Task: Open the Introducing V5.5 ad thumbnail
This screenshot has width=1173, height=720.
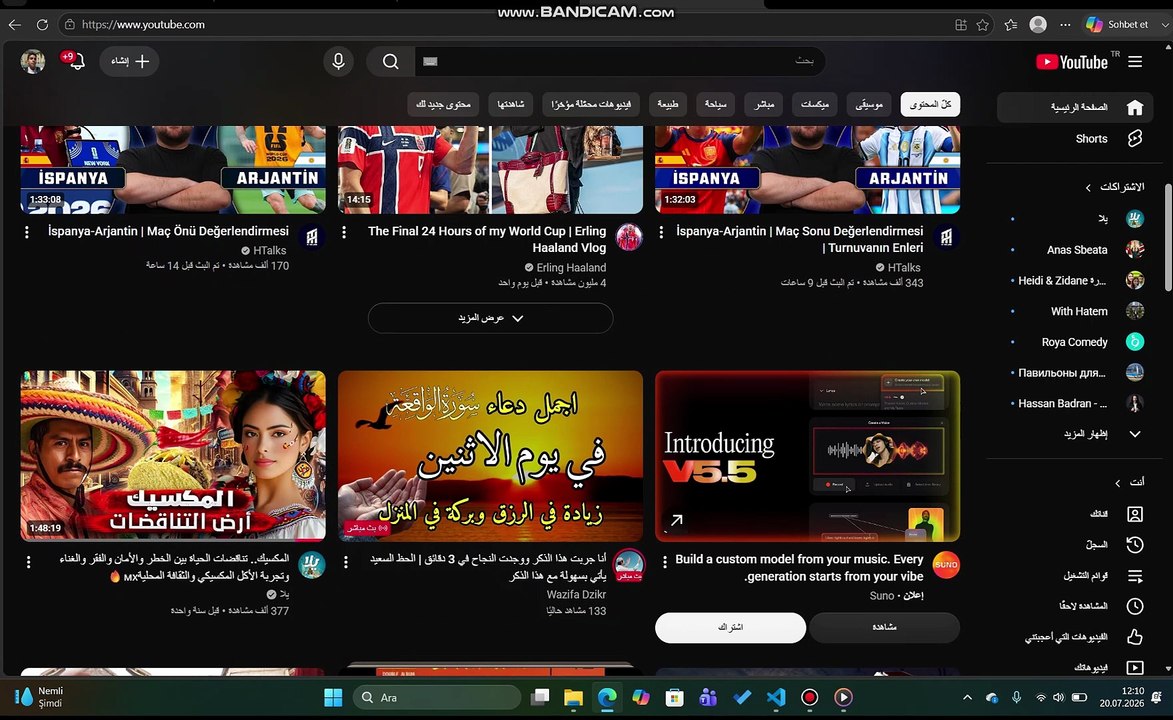Action: [807, 456]
